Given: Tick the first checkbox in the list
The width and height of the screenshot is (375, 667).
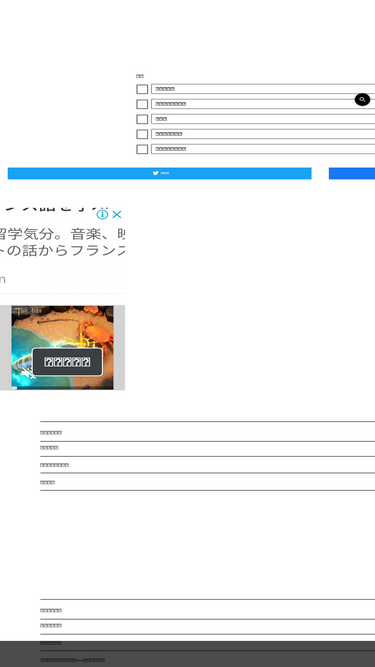Looking at the screenshot, I should point(142,89).
